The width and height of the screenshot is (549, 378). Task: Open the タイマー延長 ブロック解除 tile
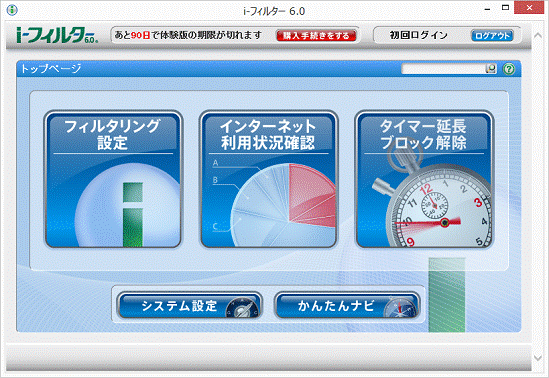point(424,179)
